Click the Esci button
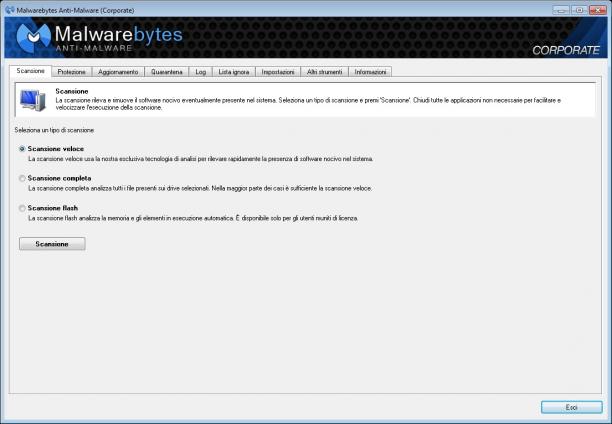Screen dimensions: 612x424 [x=571, y=407]
